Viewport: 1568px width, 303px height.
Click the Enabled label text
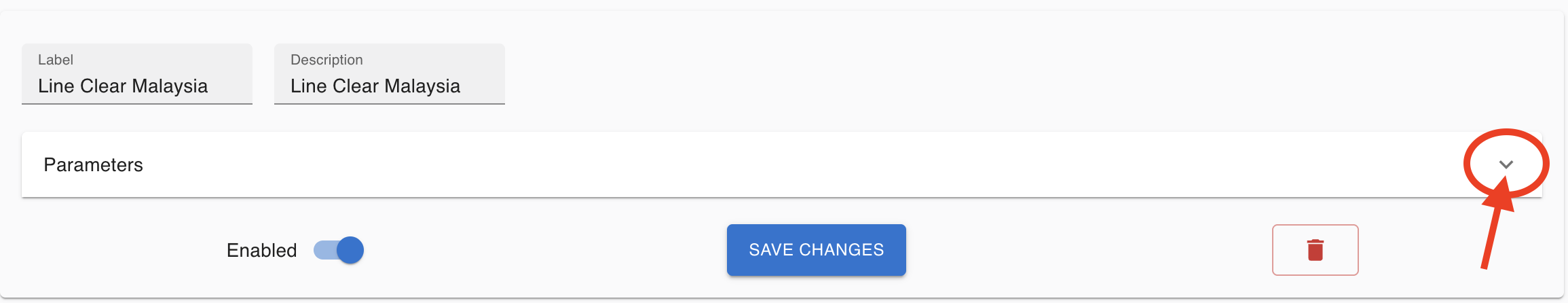click(x=261, y=251)
